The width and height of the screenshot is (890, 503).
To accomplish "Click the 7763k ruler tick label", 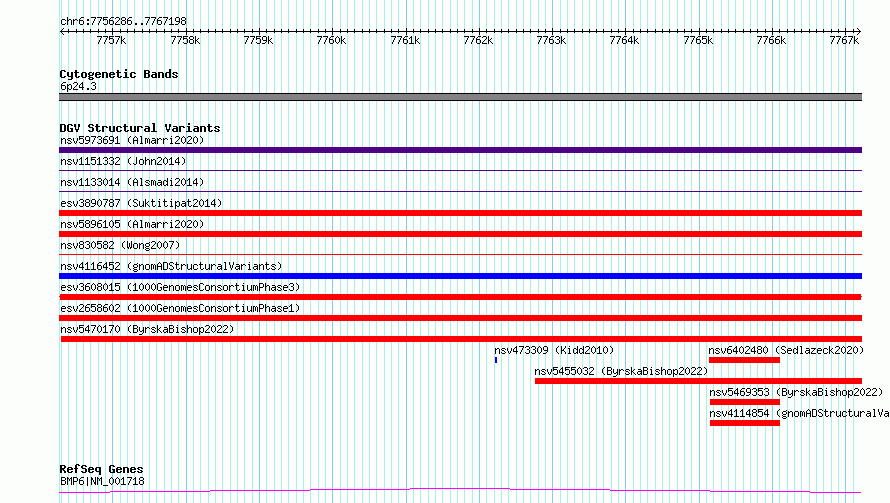I will 552,40.
